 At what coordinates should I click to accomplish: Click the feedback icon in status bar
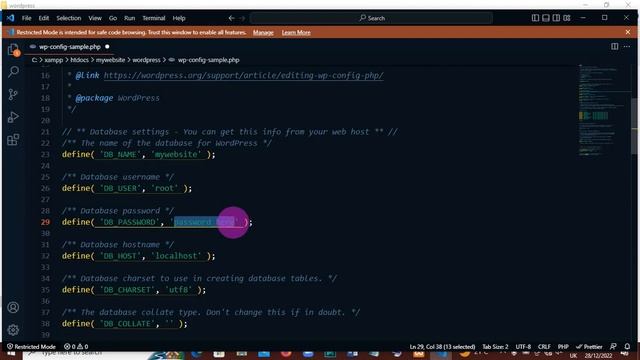[x=613, y=347]
